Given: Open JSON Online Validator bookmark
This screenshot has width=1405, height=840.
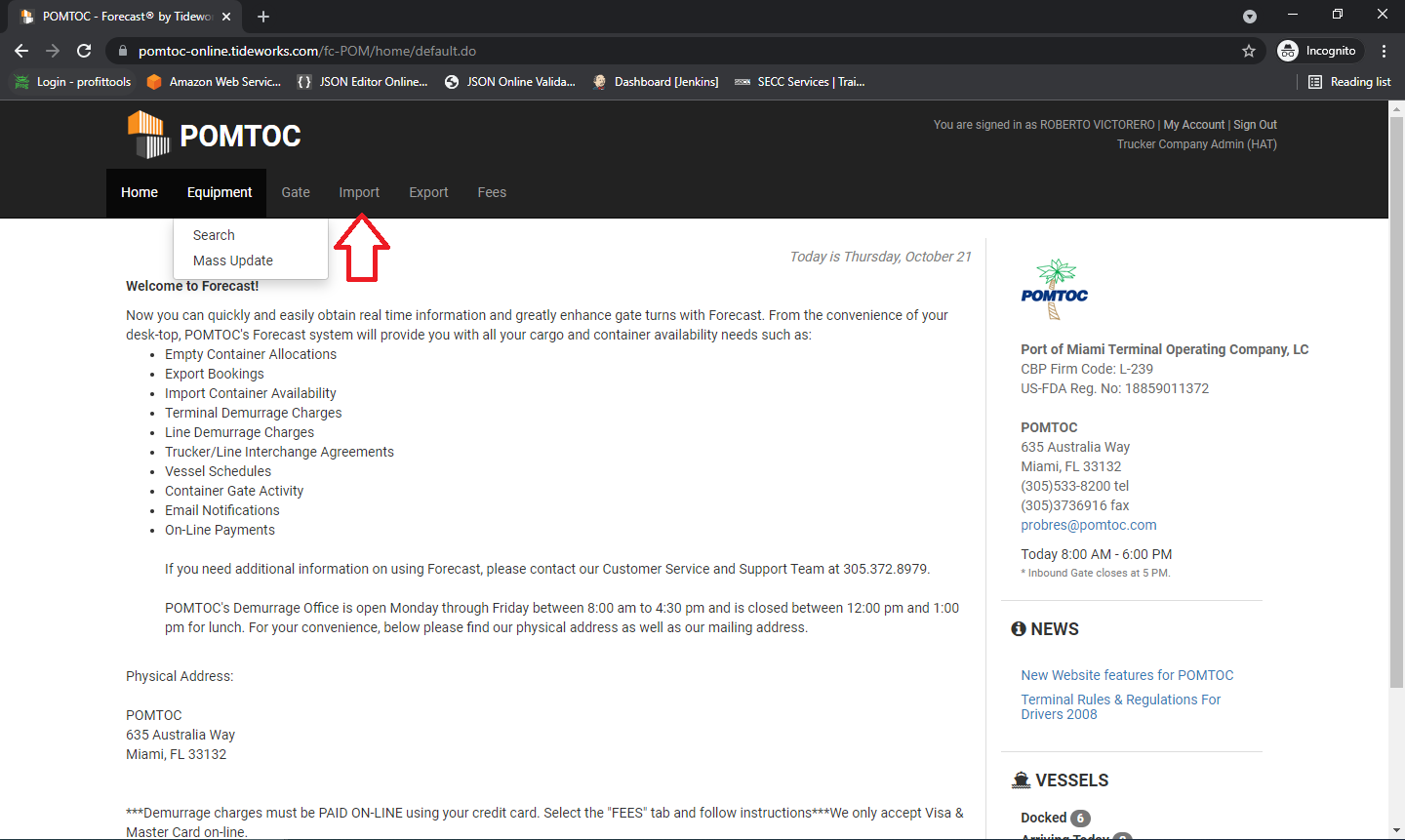Looking at the screenshot, I should tap(509, 82).
